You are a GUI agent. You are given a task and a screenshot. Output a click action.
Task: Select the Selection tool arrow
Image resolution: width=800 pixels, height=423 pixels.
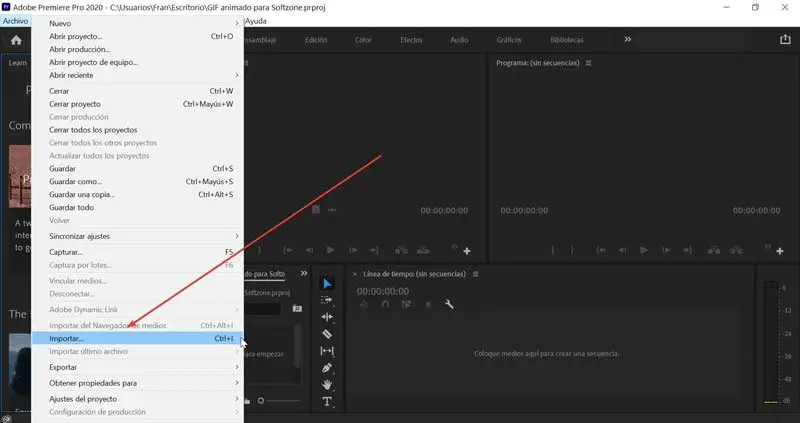click(327, 284)
